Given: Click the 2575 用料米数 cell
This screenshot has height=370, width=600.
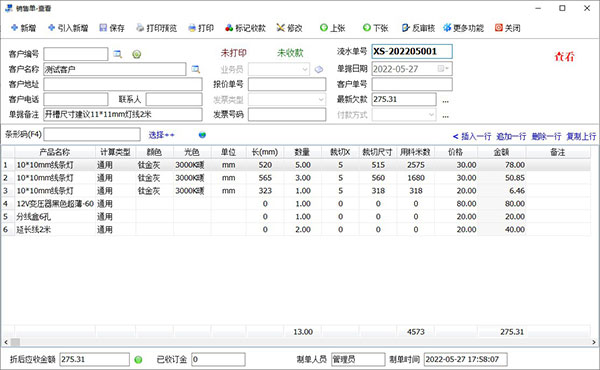Looking at the screenshot, I should coord(416,165).
